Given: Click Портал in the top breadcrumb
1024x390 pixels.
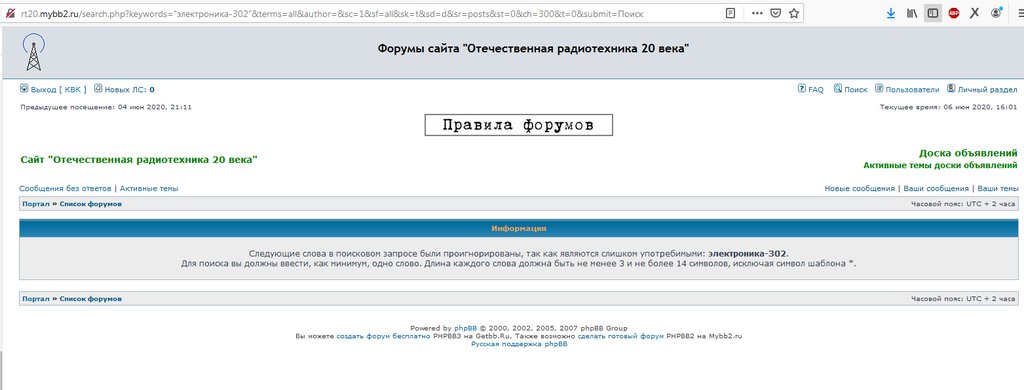Looking at the screenshot, I should (36, 204).
